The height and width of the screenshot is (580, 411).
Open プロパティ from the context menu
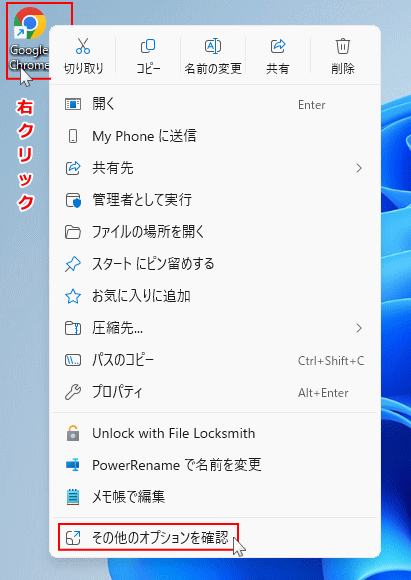pyautogui.click(x=215, y=392)
